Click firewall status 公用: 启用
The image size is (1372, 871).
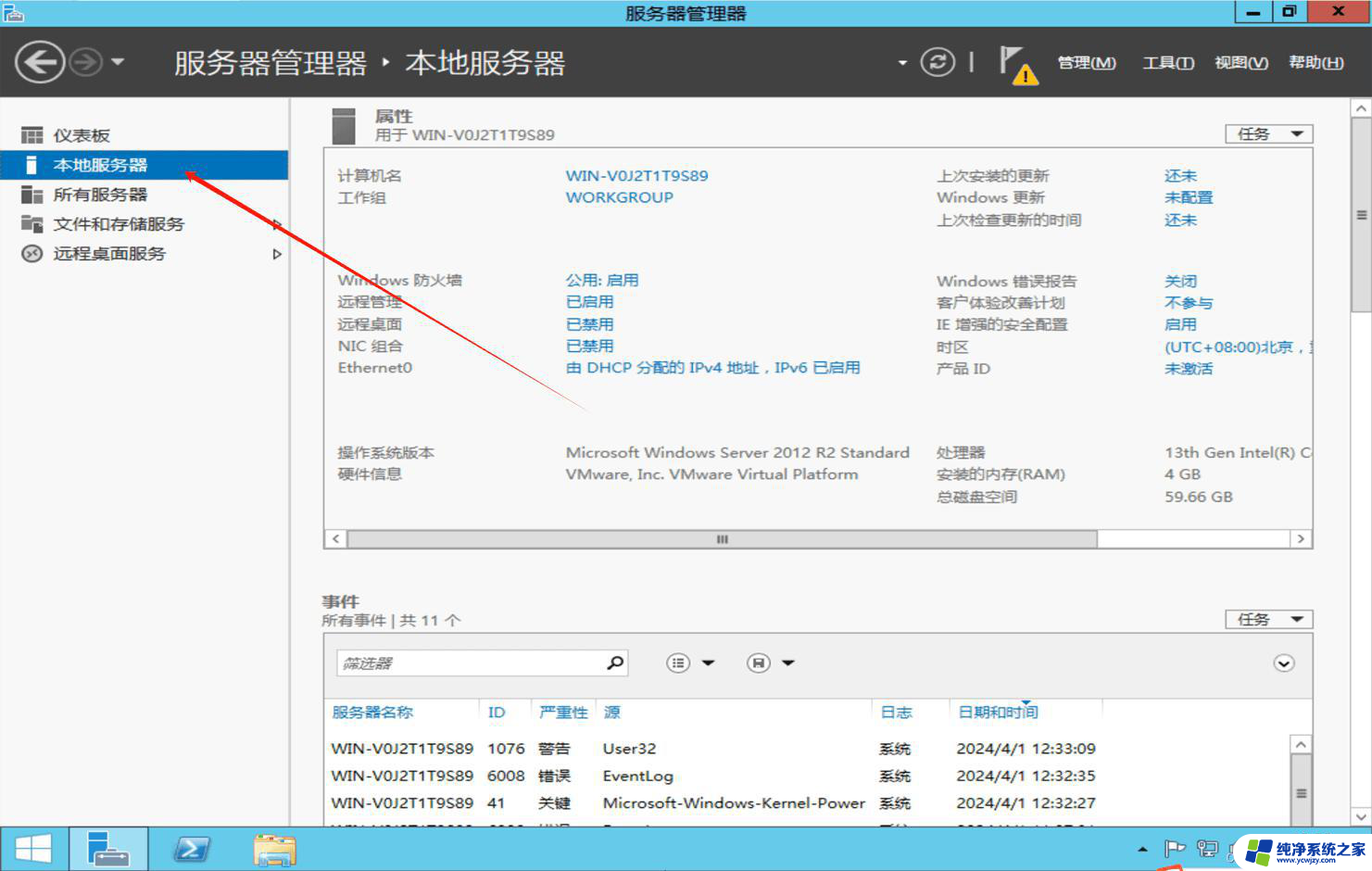[x=602, y=280]
